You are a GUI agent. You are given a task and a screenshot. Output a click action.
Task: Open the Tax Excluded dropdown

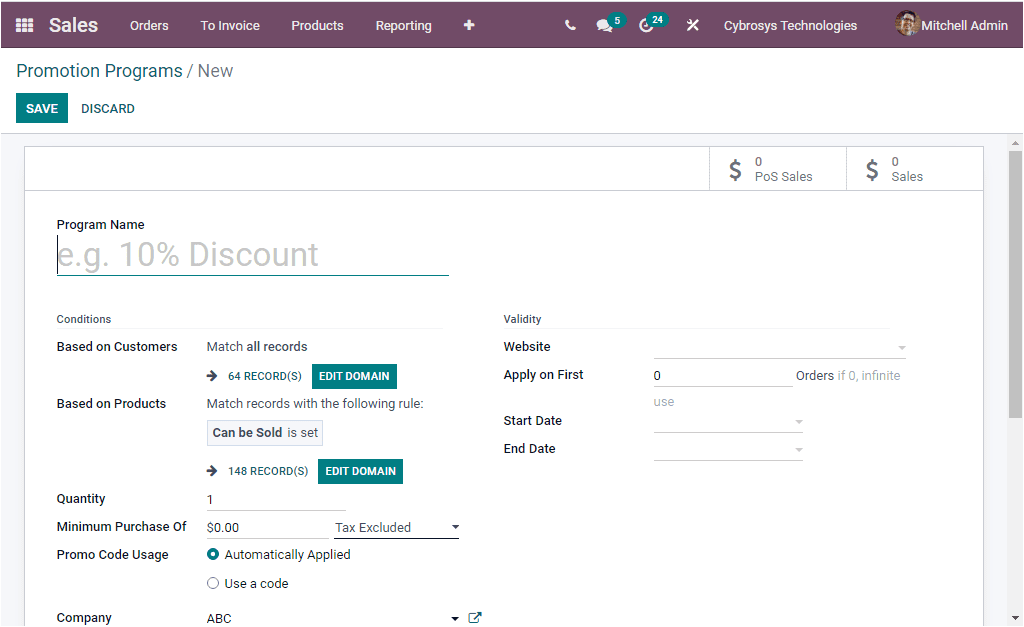point(455,527)
